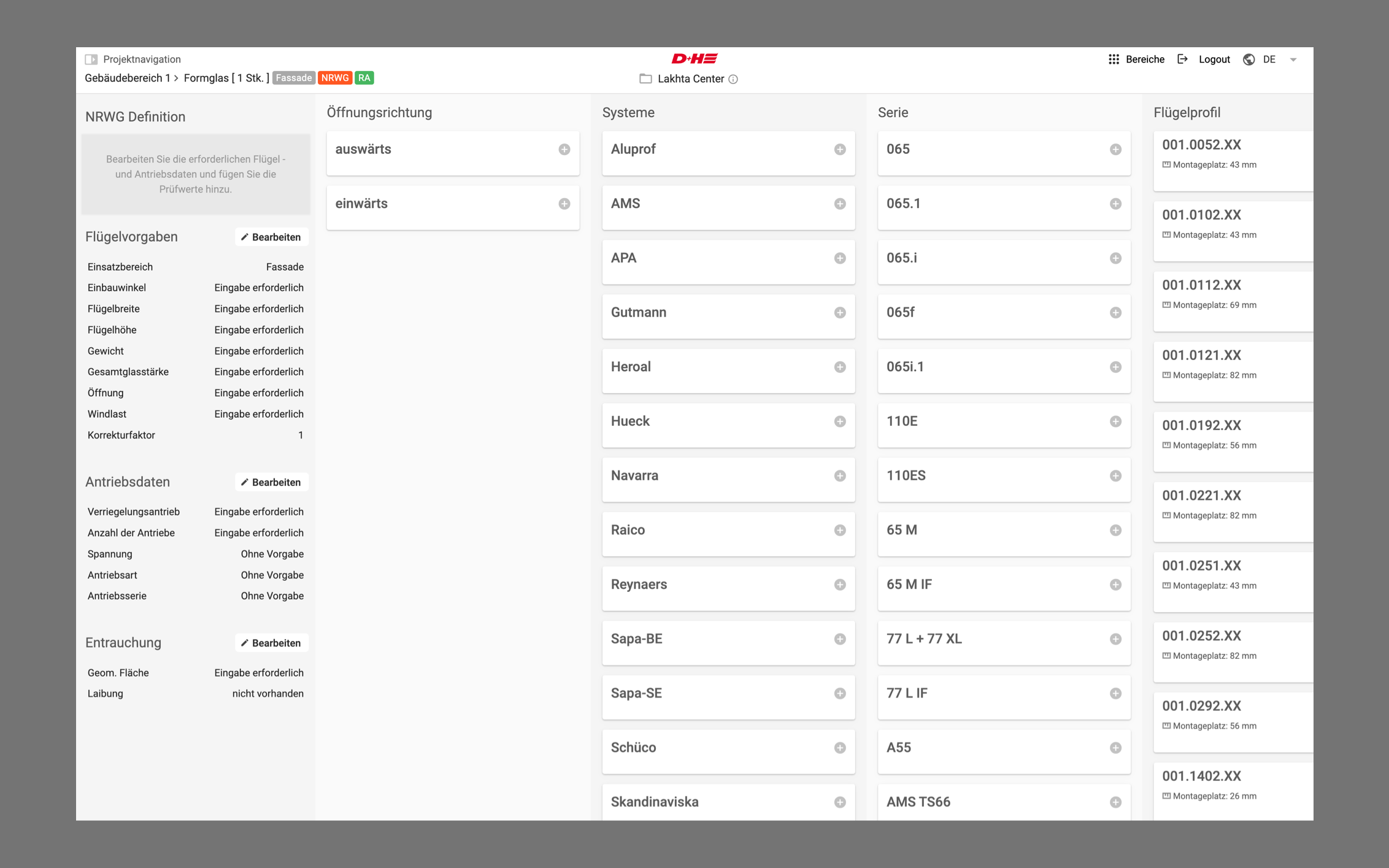Click plus icon on series 110E
Screen dimensions: 1389x868
[x=1115, y=421]
